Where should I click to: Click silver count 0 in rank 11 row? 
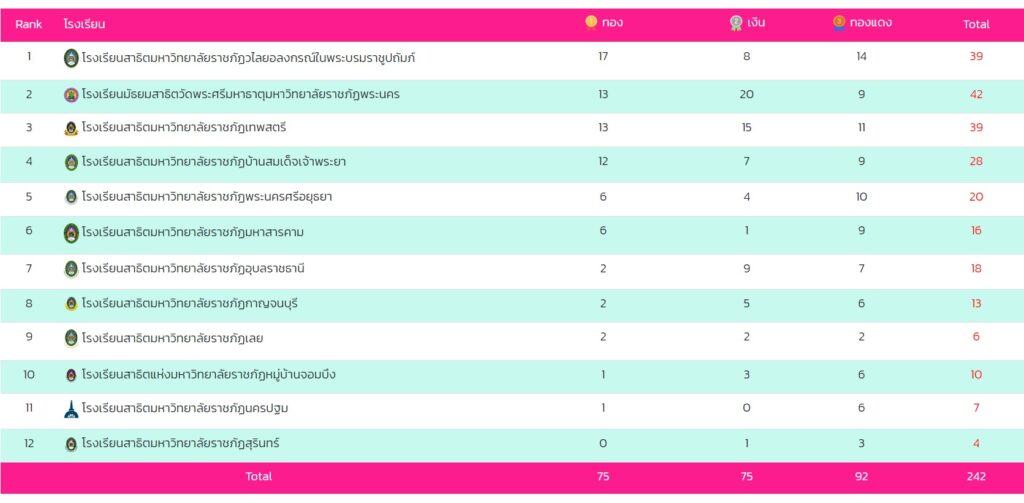[746, 408]
